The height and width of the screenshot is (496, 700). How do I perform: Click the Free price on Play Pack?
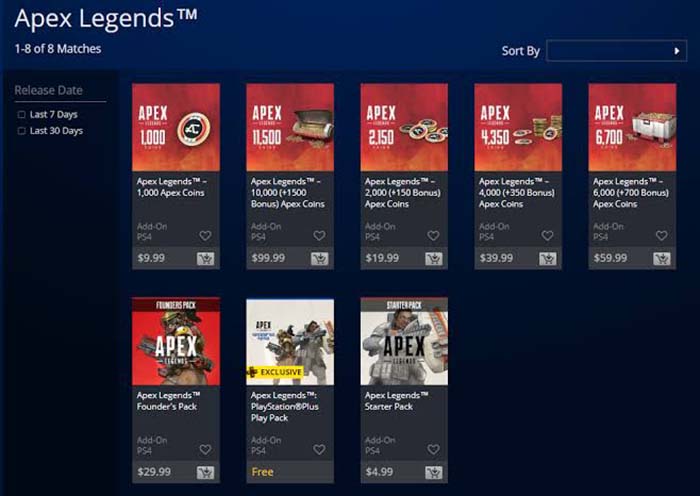262,472
